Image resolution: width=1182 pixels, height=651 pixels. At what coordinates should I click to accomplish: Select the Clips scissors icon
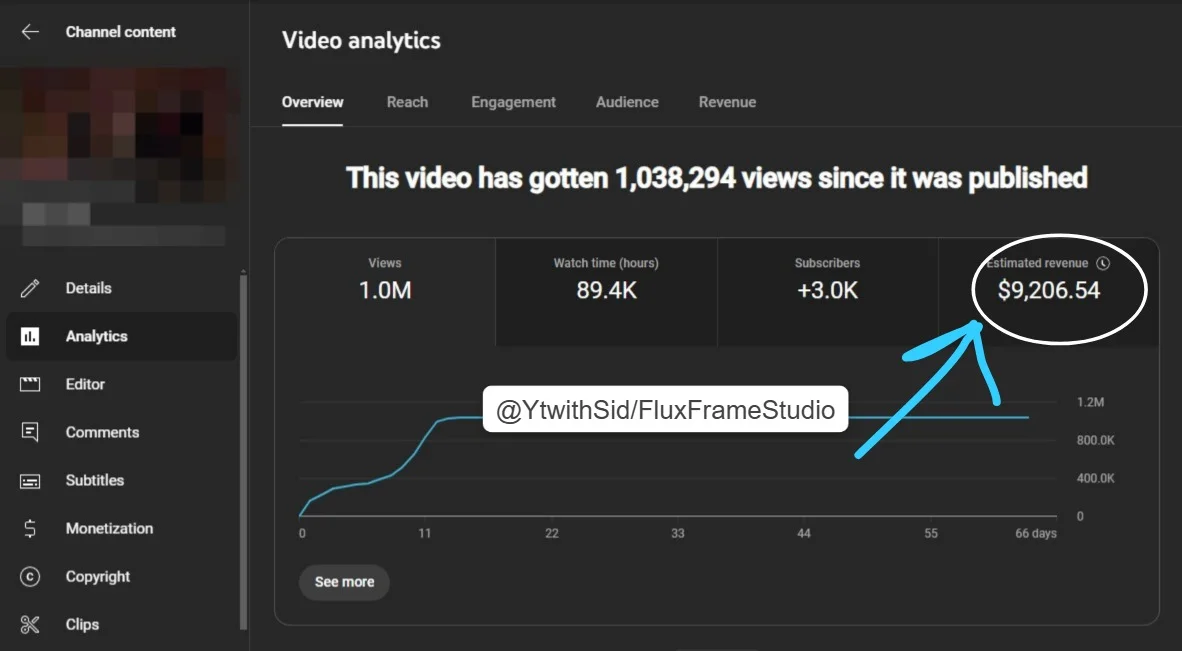point(30,624)
